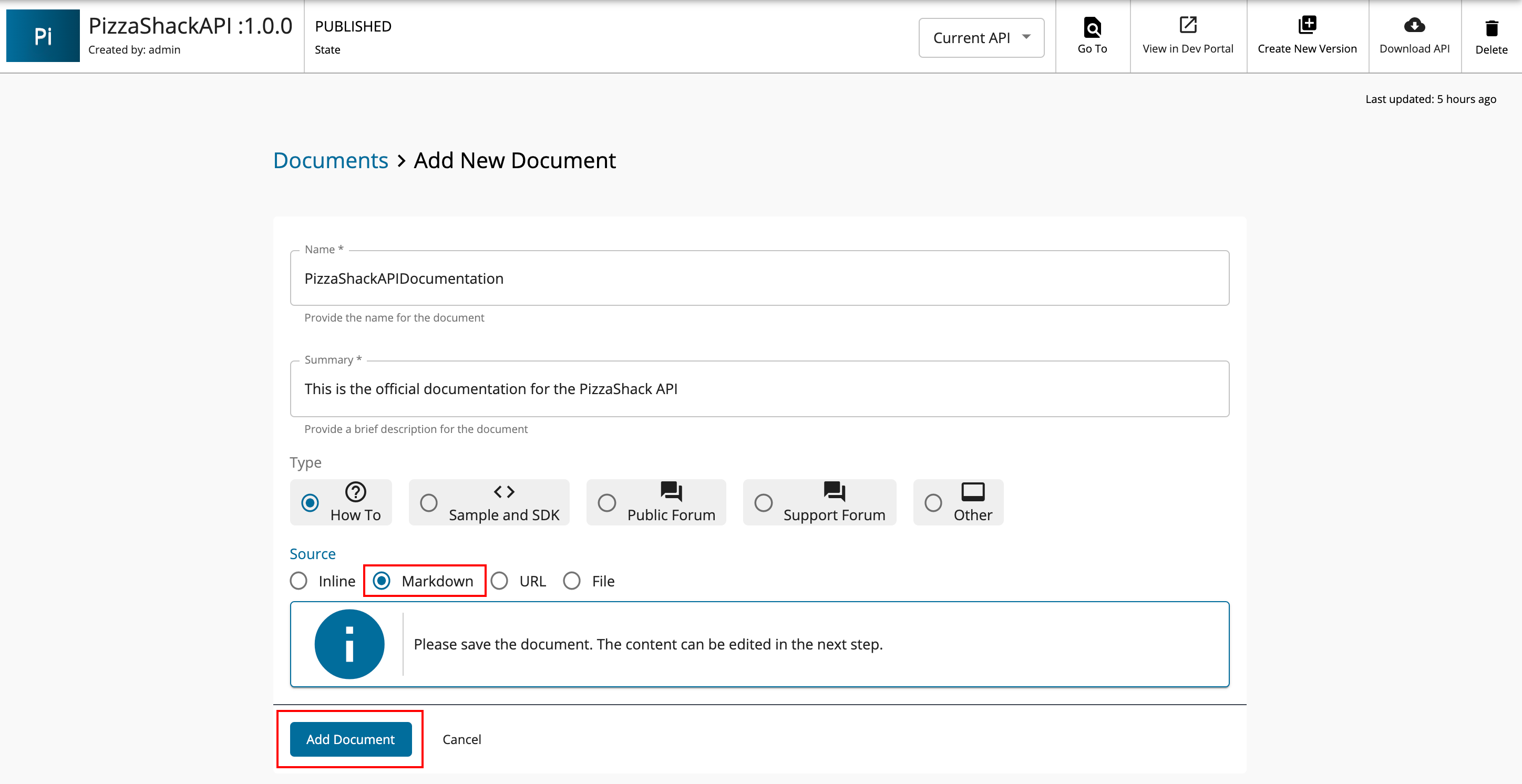Click the Add Document button
The height and width of the screenshot is (784, 1522).
click(x=351, y=739)
